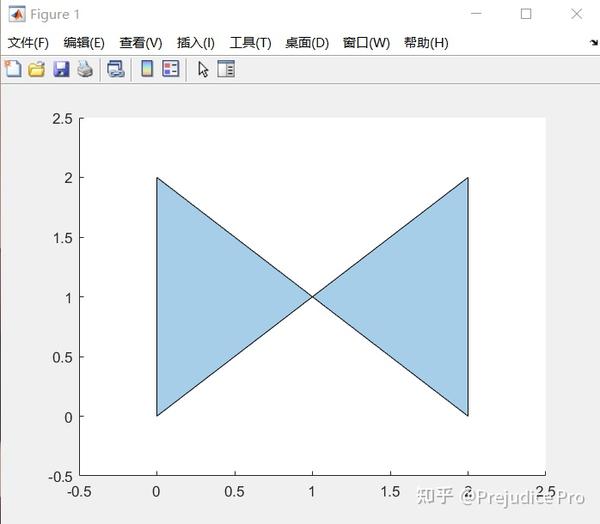
Task: Click the dock figure arrow at menu bar end
Action: click(x=594, y=42)
